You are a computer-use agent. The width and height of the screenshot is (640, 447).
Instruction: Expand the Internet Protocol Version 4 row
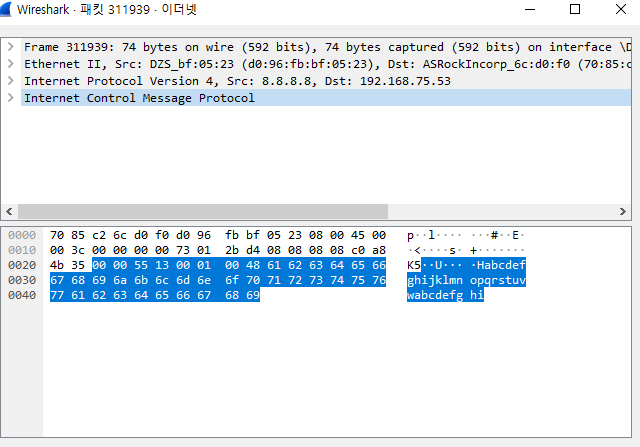tap(11, 81)
